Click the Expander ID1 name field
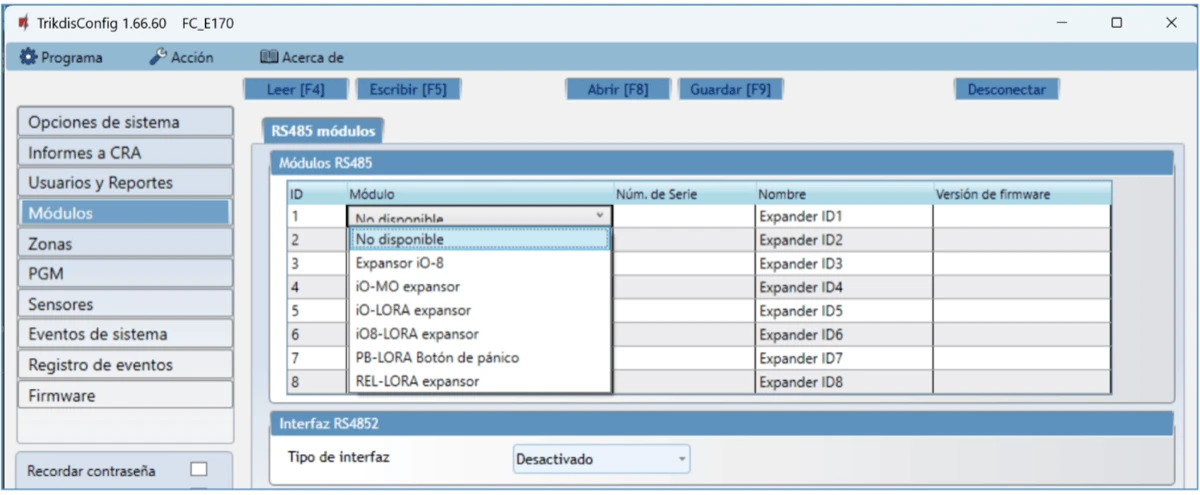 tap(842, 216)
